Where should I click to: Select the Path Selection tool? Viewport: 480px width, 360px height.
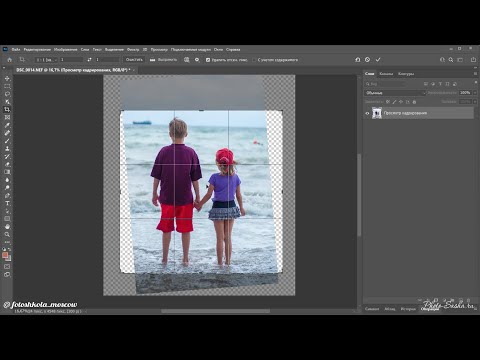[x=7, y=211]
